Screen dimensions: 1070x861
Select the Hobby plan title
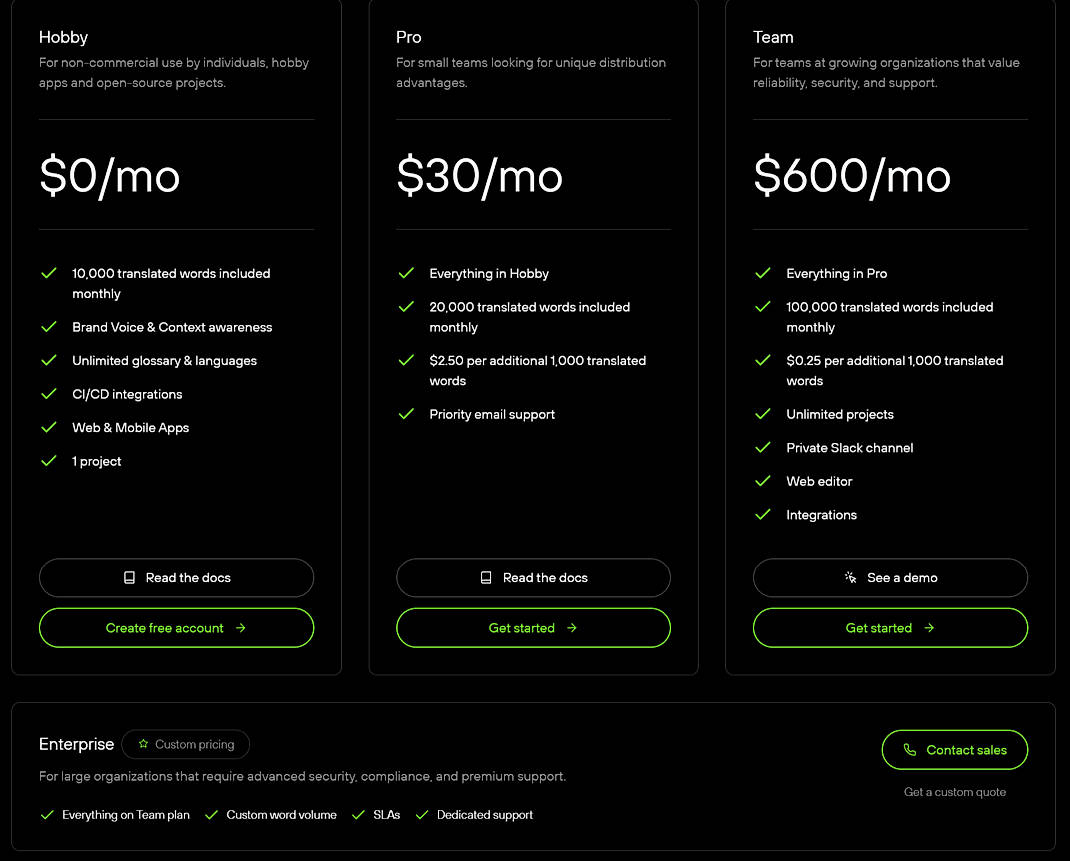[63, 37]
